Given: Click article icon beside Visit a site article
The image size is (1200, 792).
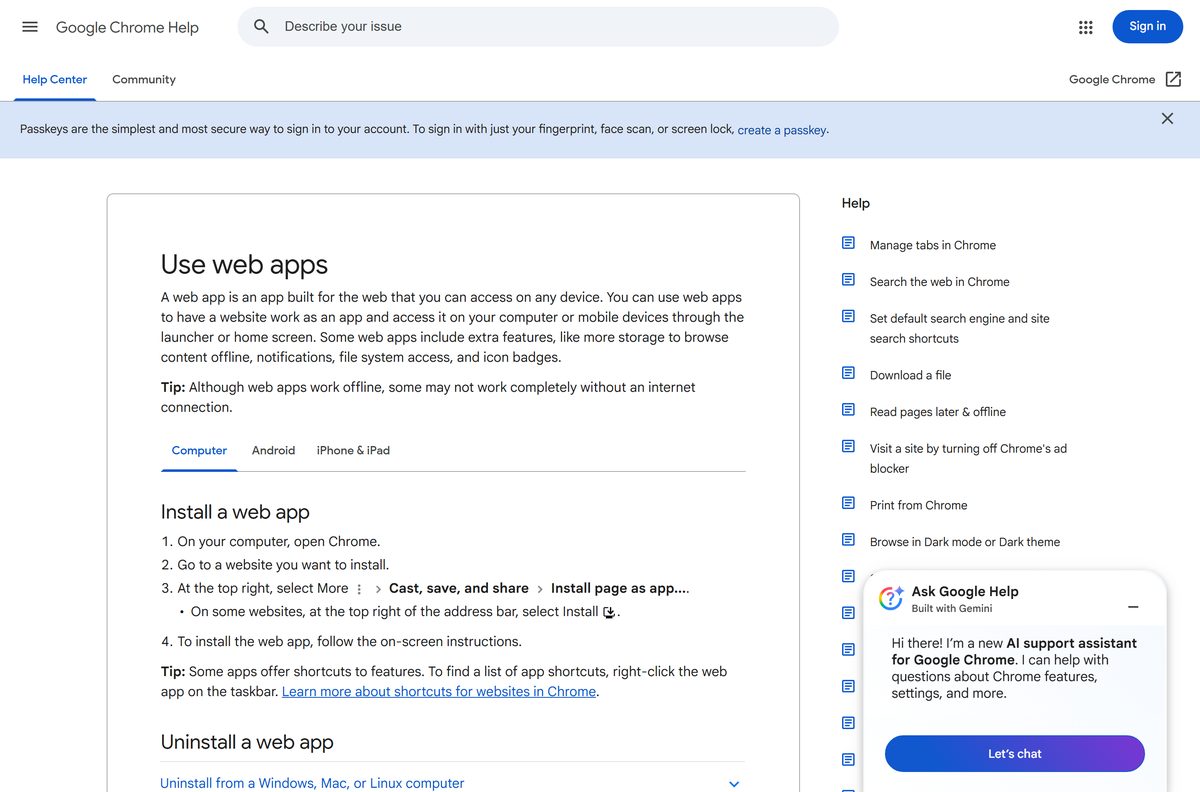Looking at the screenshot, I should pyautogui.click(x=848, y=446).
